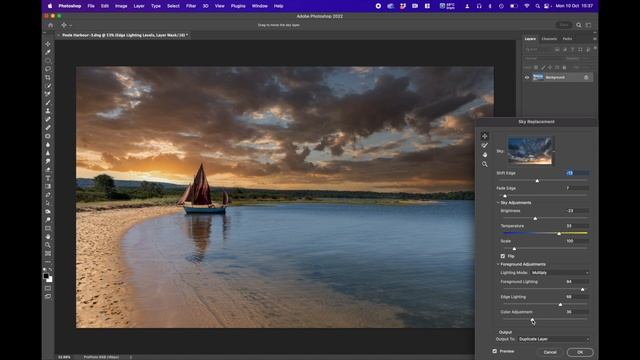Click the Color Adjustment slider handle
Image resolution: width=640 pixels, height=360 pixels.
pyautogui.click(x=532, y=319)
